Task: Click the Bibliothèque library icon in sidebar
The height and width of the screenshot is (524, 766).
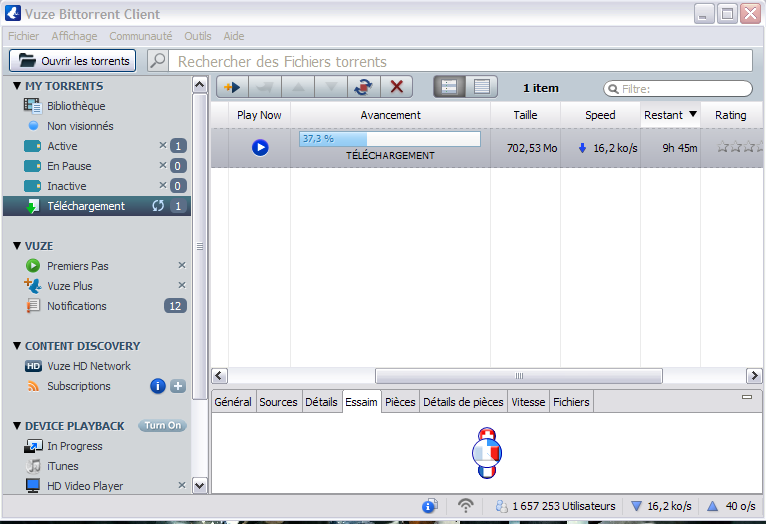Action: tap(32, 105)
